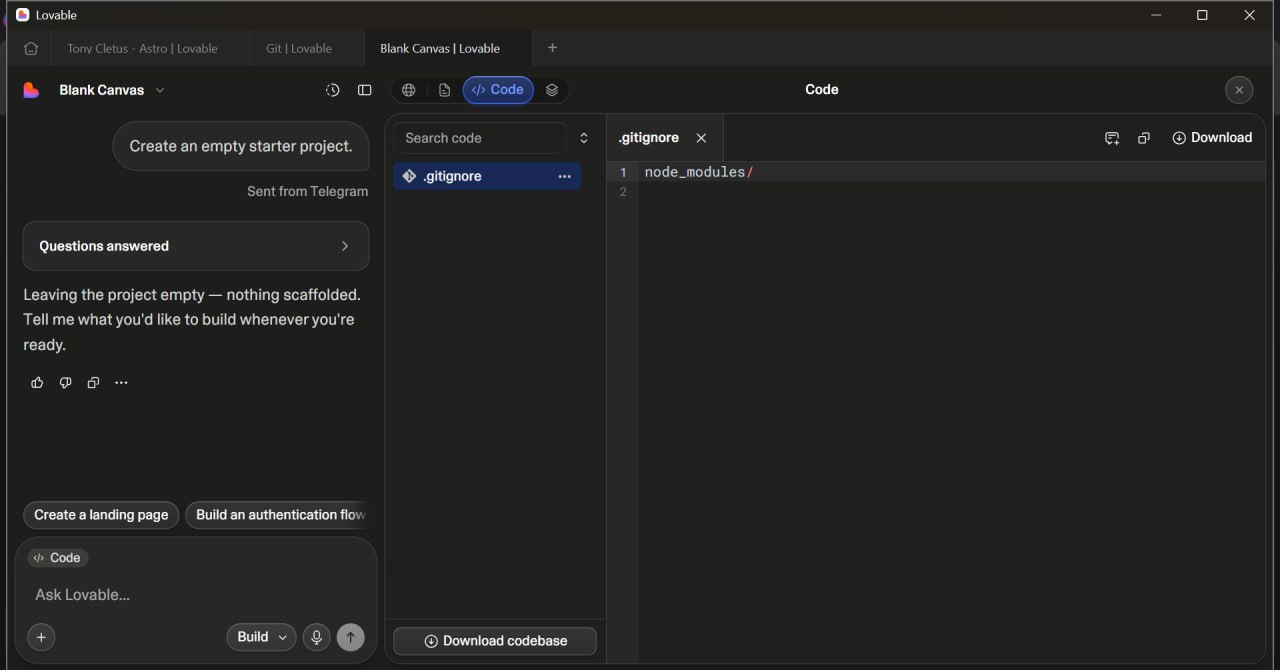Image resolution: width=1280 pixels, height=670 pixels.
Task: Open a new tab with plus icon
Action: [552, 48]
